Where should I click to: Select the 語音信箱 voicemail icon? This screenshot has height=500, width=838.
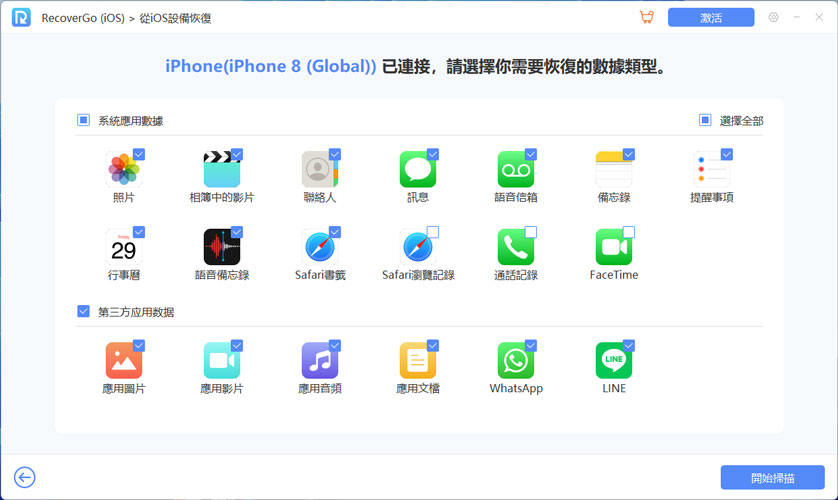click(515, 170)
